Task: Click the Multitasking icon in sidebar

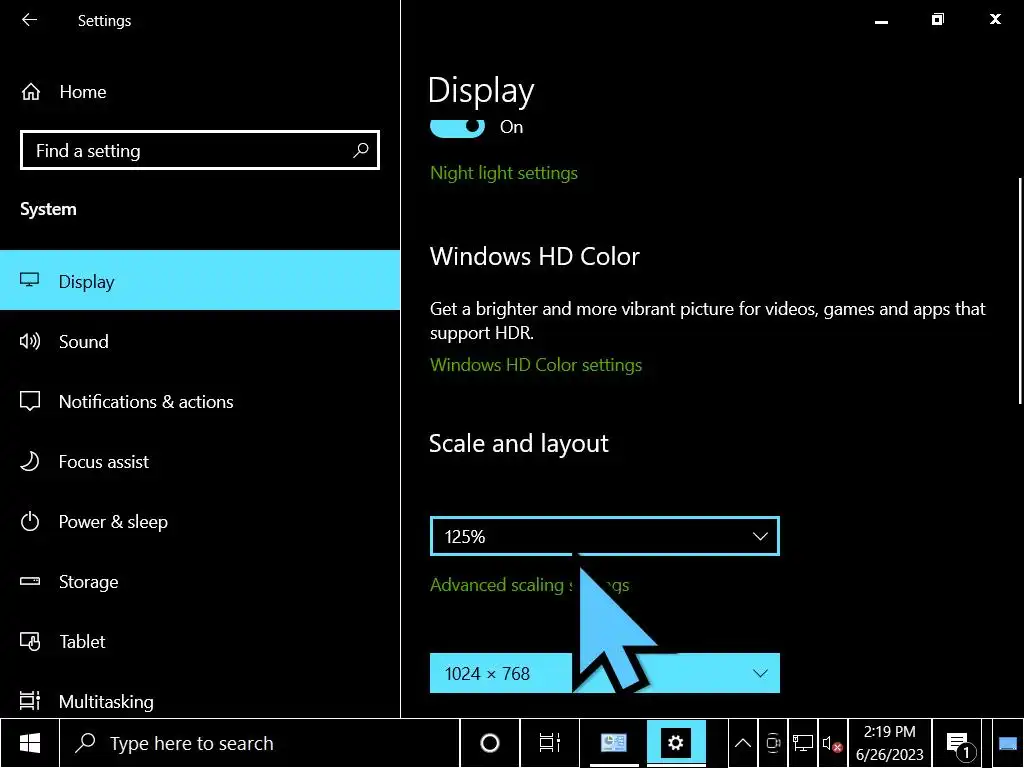Action: click(29, 701)
